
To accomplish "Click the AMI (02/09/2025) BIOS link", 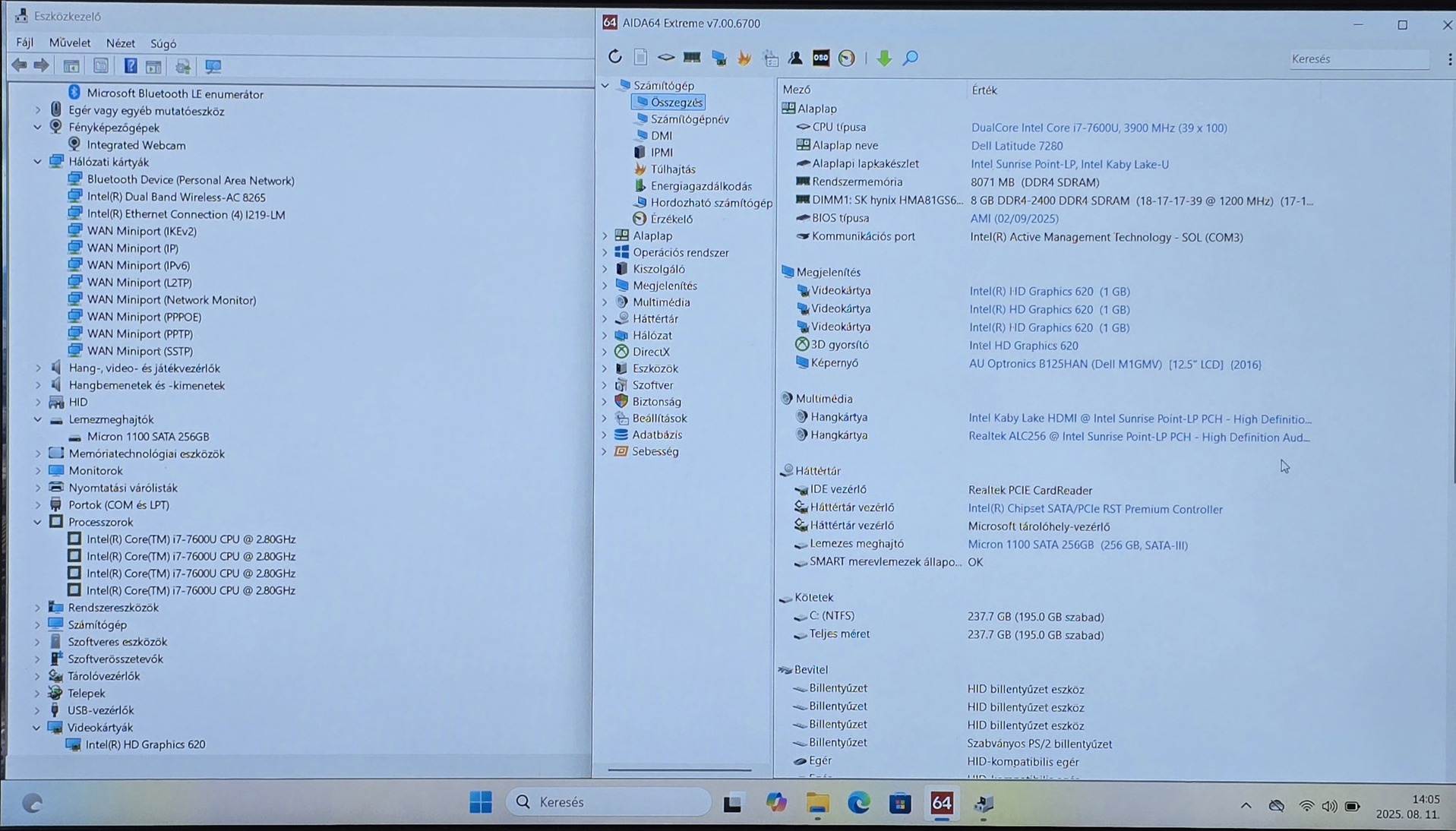I will tap(1015, 219).
